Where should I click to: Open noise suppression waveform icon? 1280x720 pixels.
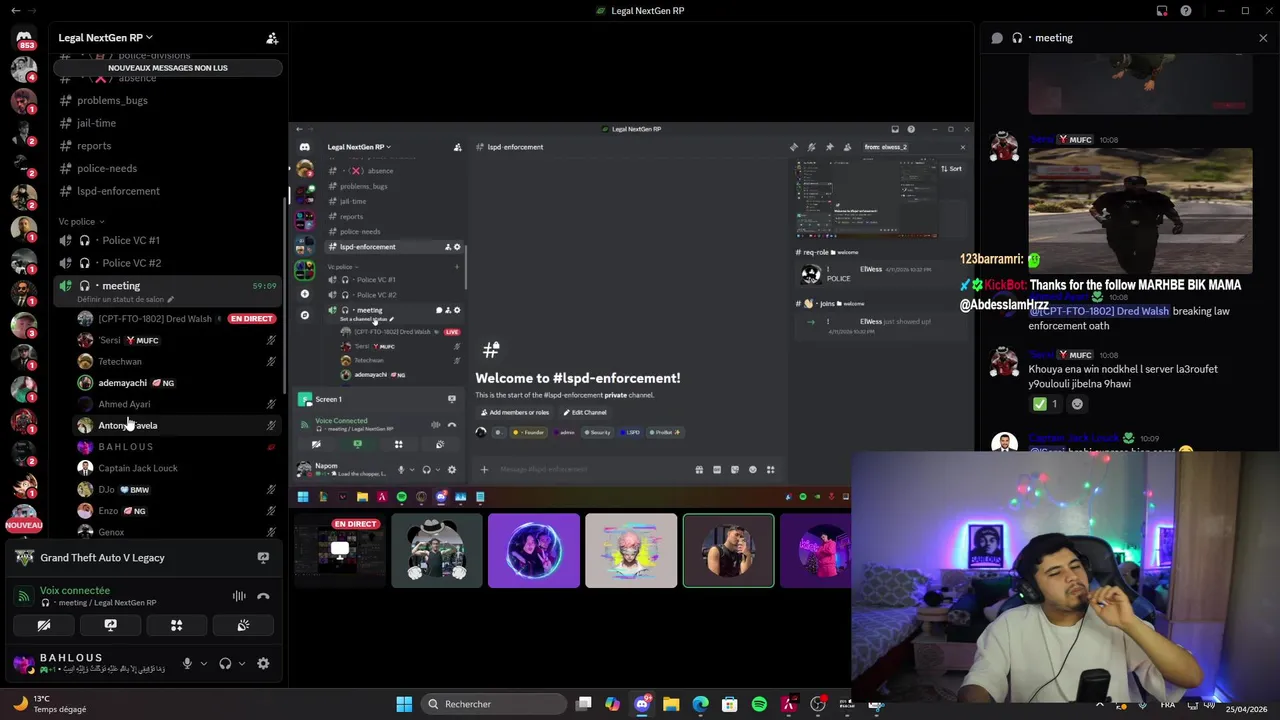(x=239, y=596)
